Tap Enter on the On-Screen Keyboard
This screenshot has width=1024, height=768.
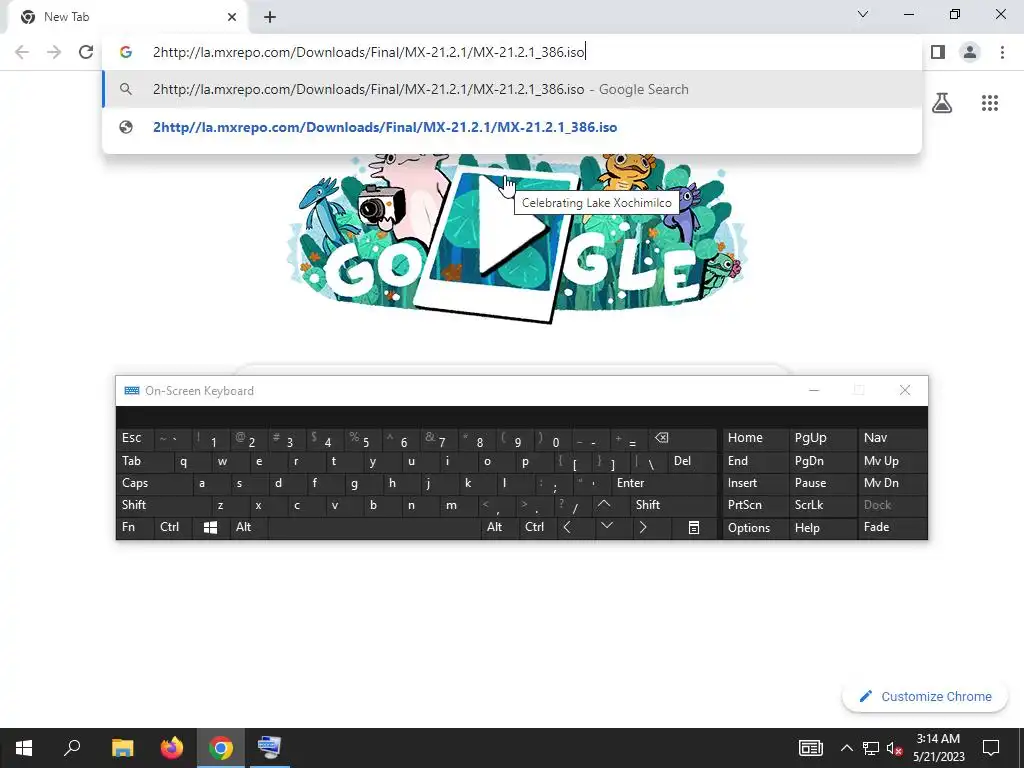tap(665, 483)
